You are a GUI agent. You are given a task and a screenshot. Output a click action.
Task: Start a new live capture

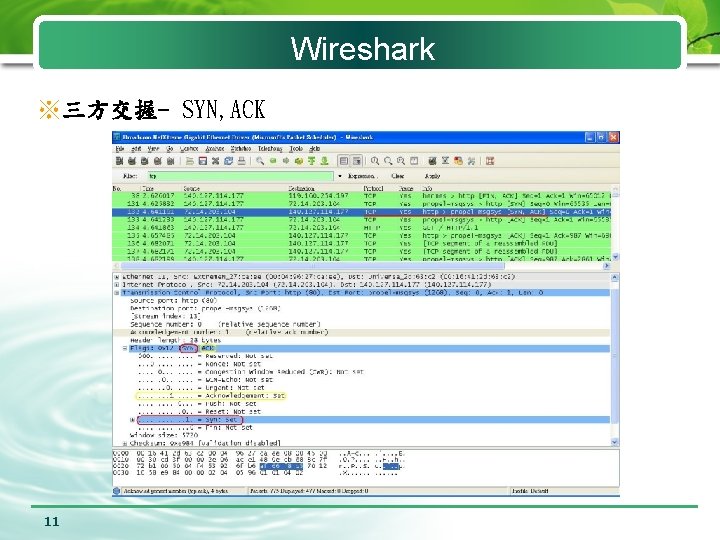tap(145, 161)
